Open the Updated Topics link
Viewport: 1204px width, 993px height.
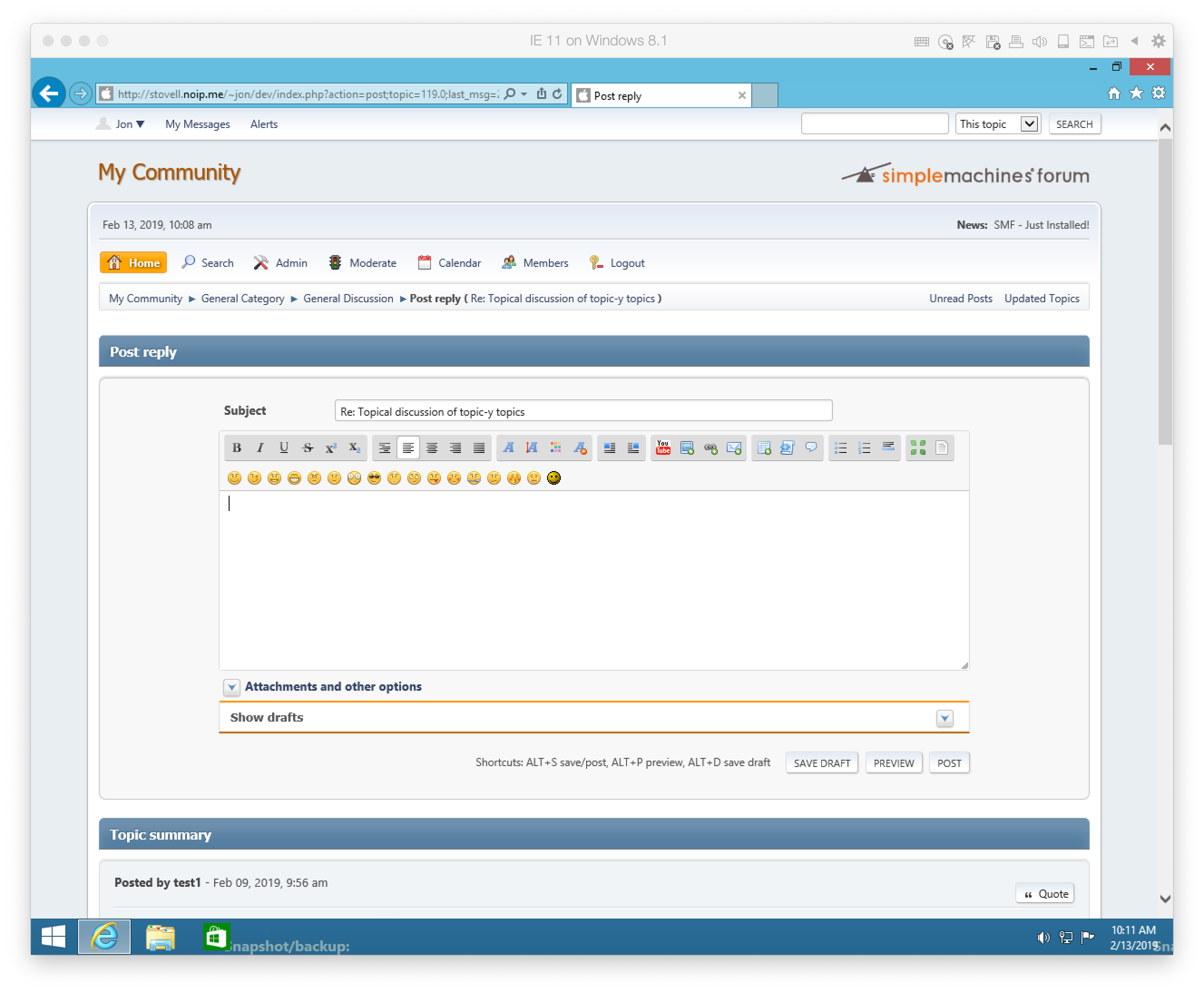click(1042, 299)
